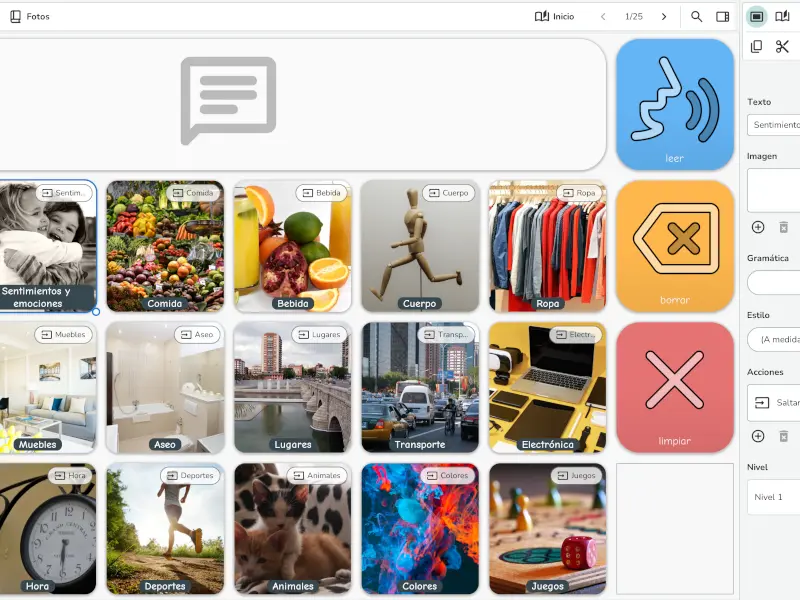
Task: Click the Texto input field
Action: pos(774,124)
